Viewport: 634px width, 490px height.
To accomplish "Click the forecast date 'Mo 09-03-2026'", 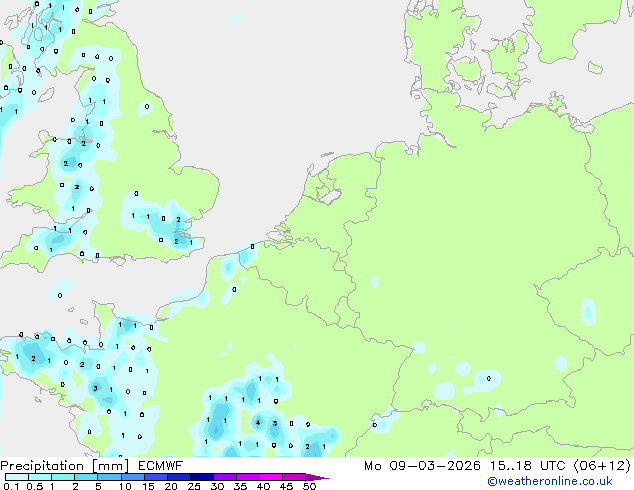I will 422,466.
